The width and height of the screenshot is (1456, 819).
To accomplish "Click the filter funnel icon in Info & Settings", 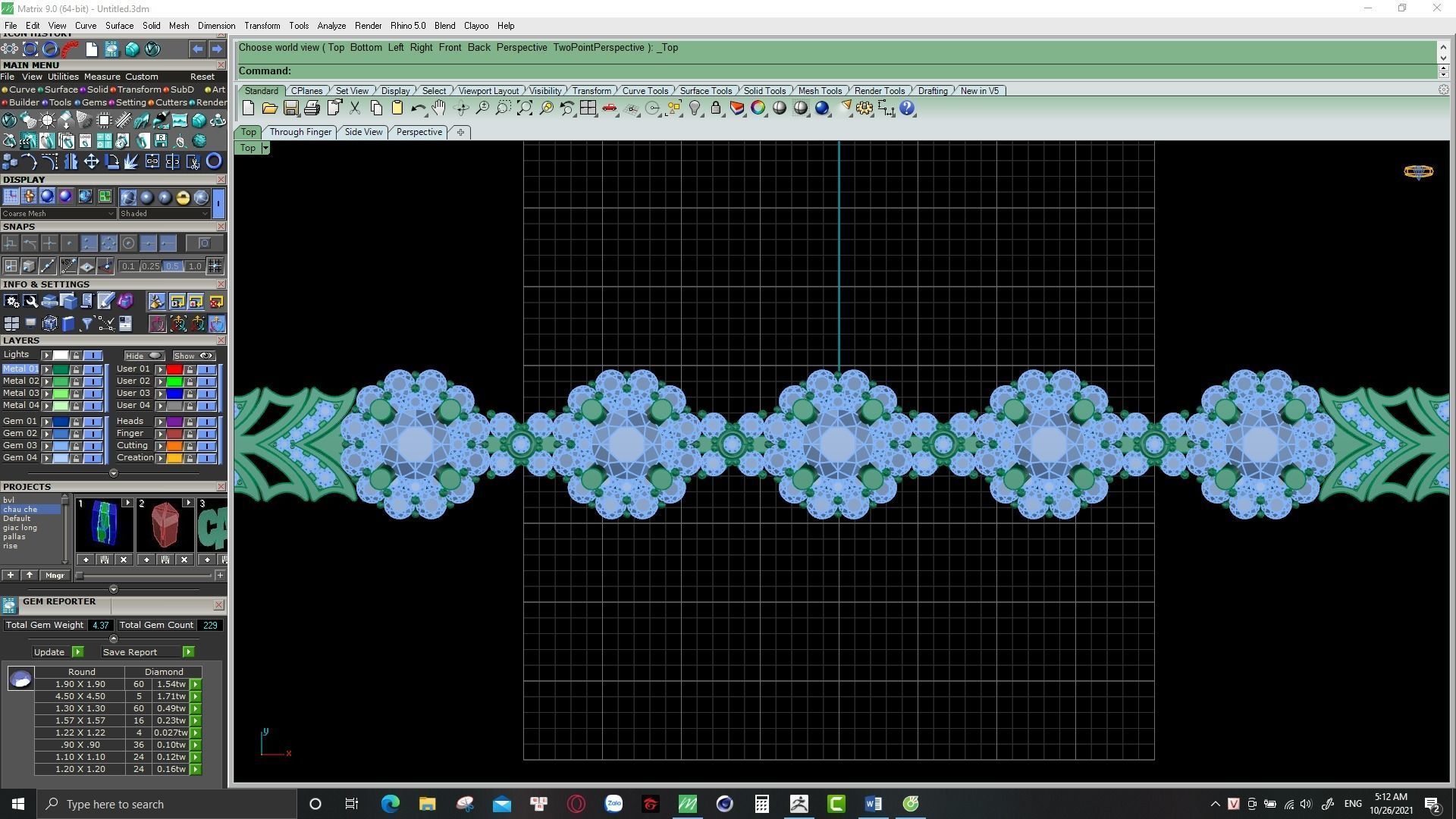I will point(87,325).
